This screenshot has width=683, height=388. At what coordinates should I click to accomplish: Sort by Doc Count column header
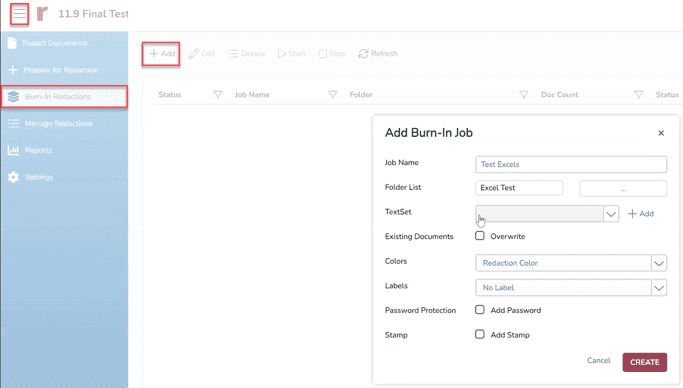tap(559, 94)
